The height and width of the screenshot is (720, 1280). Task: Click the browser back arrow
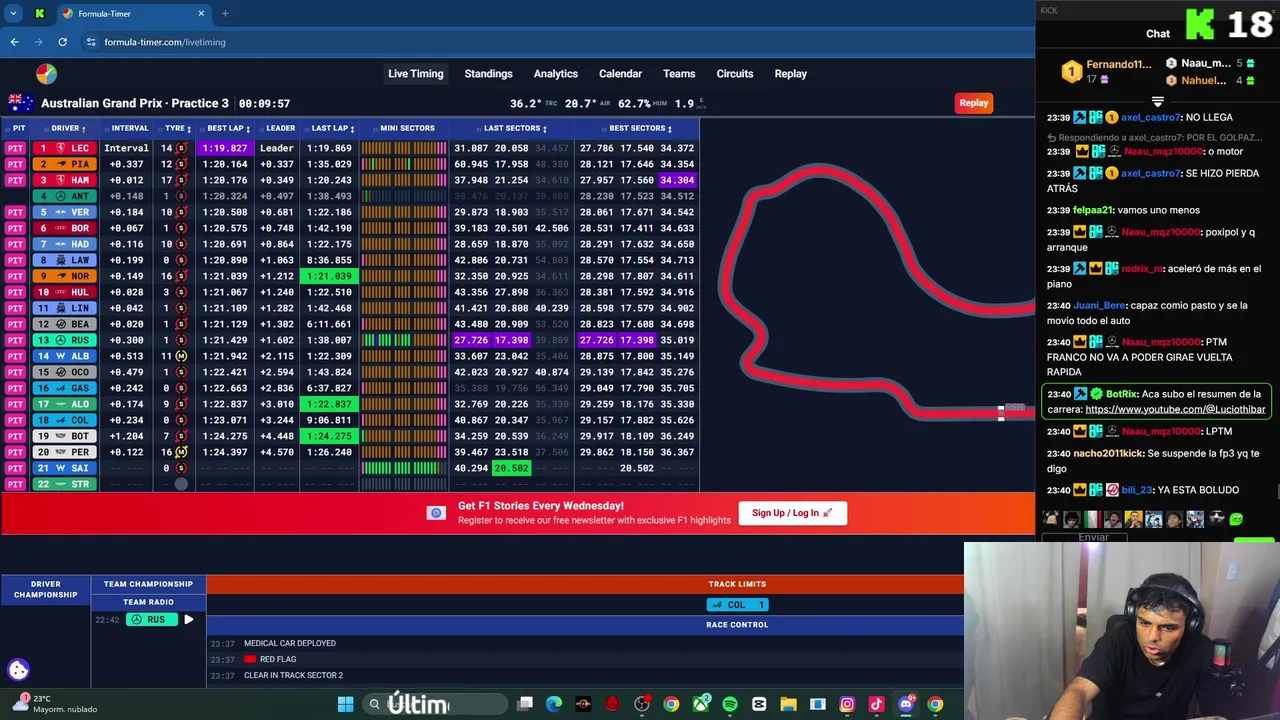pos(14,42)
